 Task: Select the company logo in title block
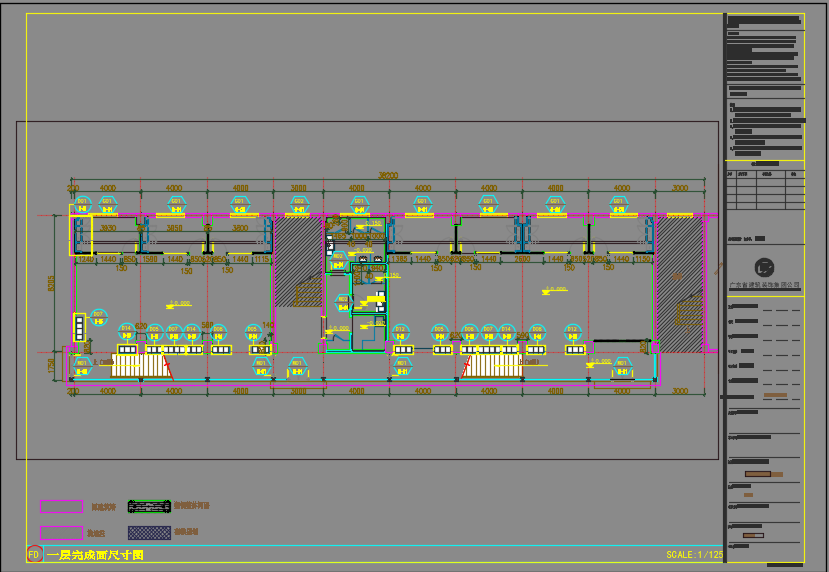coord(764,268)
